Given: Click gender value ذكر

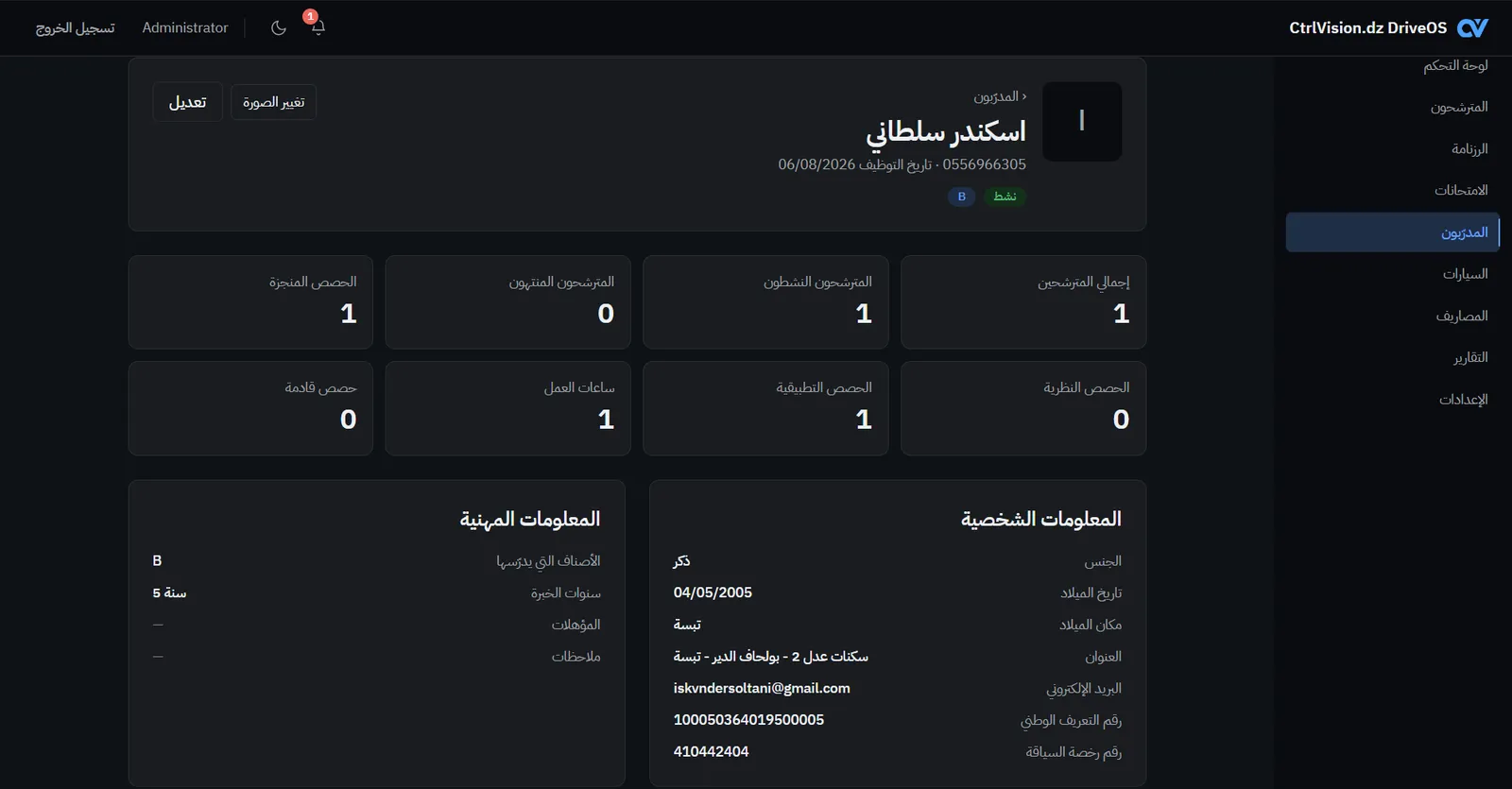Looking at the screenshot, I should coord(681,561).
